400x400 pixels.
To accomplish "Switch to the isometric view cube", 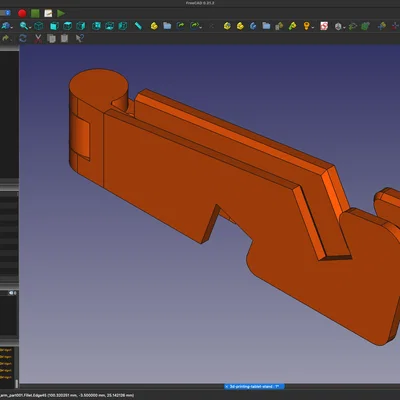I will click(x=39, y=26).
